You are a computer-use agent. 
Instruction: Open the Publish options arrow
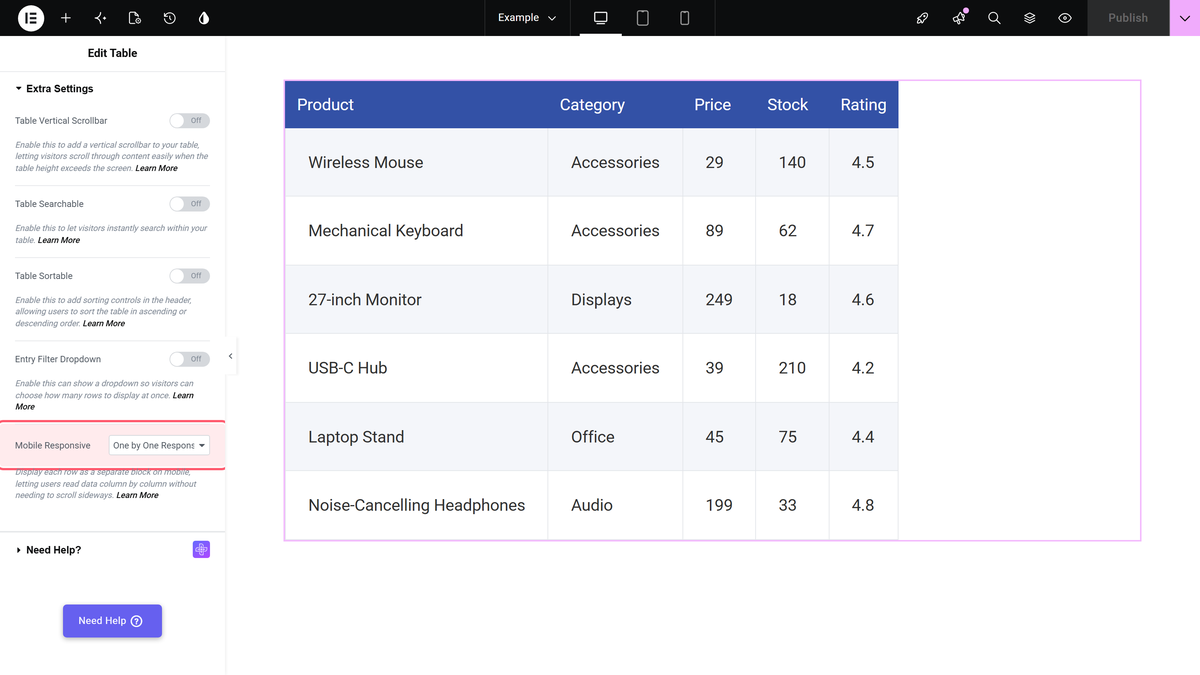(x=1185, y=18)
